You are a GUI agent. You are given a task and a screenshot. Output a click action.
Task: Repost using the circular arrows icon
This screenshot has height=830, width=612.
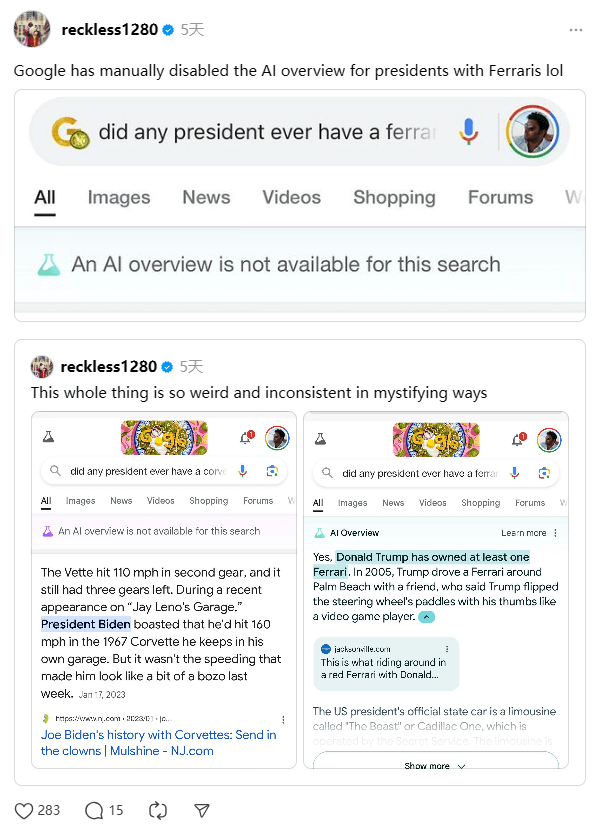click(156, 810)
